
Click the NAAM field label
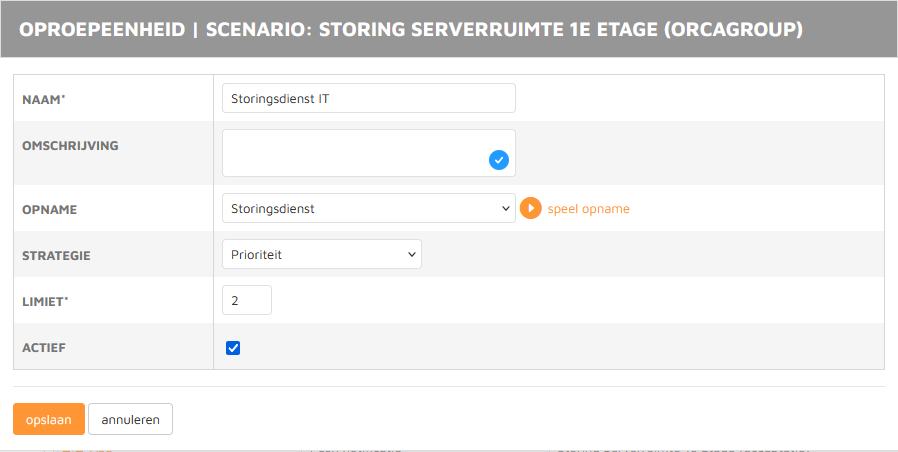tap(49, 99)
